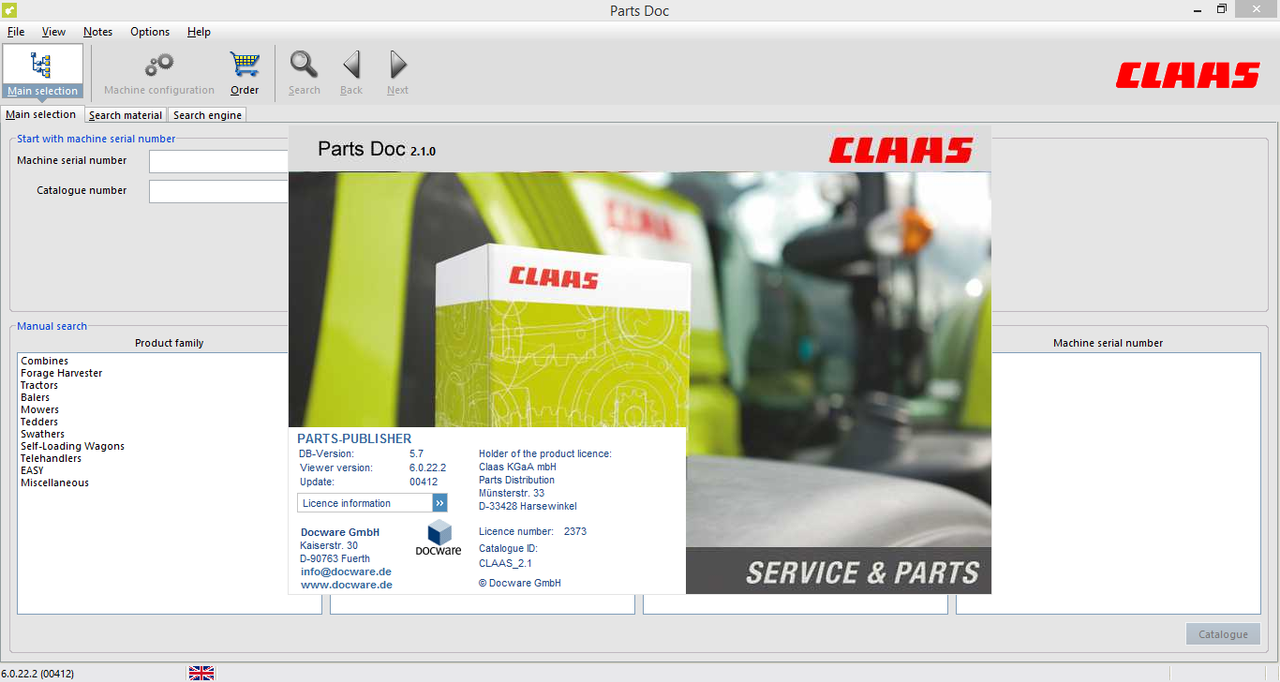Click the Licence information arrow button
This screenshot has width=1280, height=682.
tap(440, 503)
